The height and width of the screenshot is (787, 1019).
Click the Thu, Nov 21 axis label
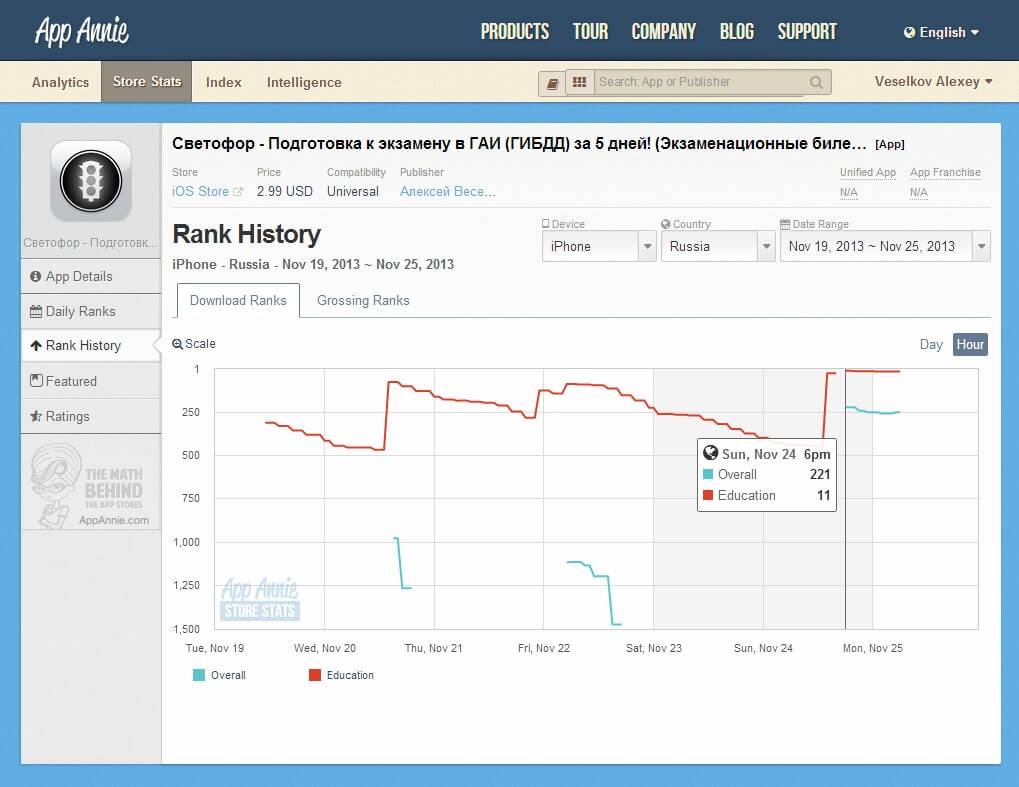(x=433, y=648)
